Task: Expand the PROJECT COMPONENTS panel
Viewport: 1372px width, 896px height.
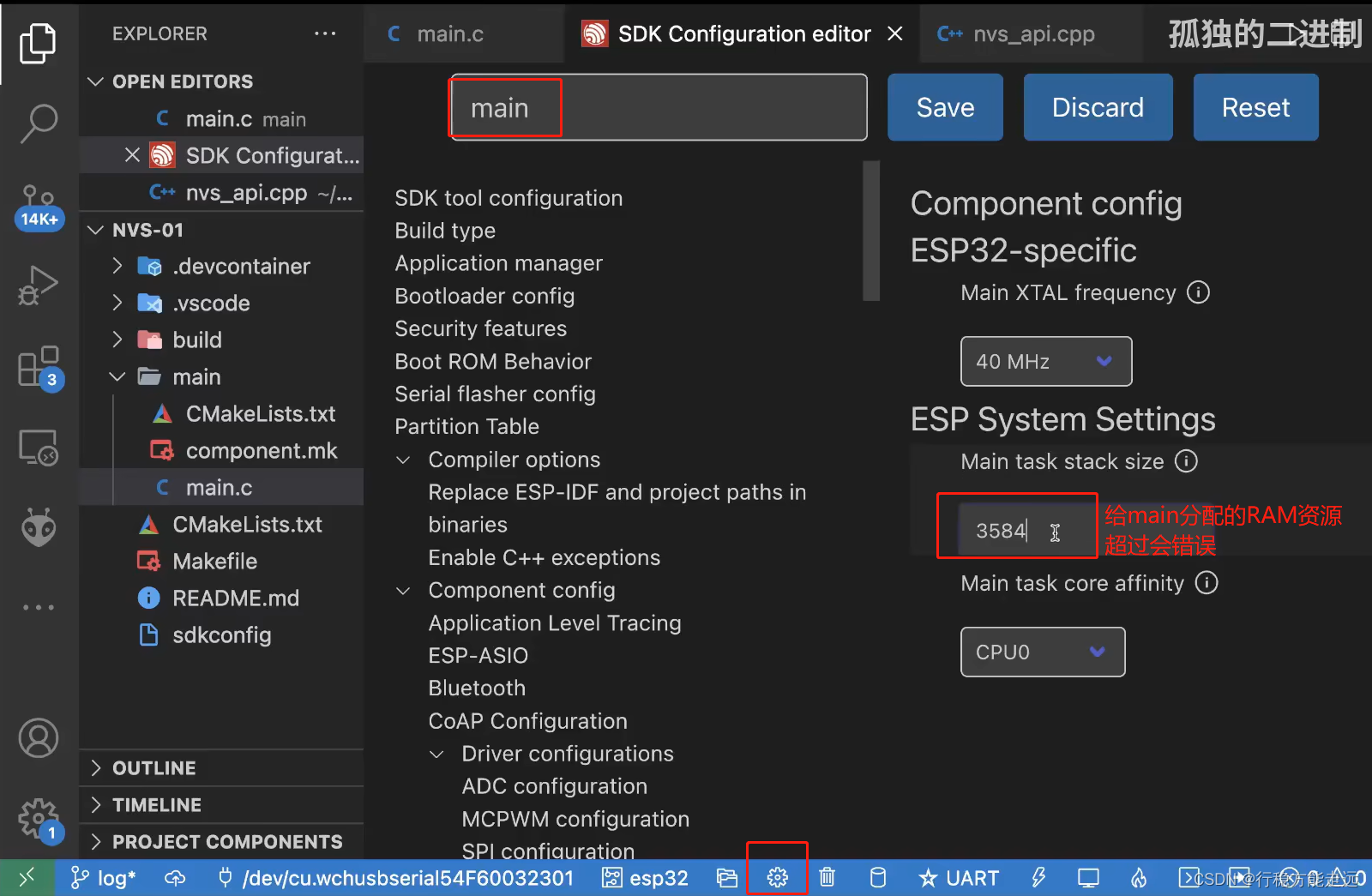Action: tap(96, 841)
